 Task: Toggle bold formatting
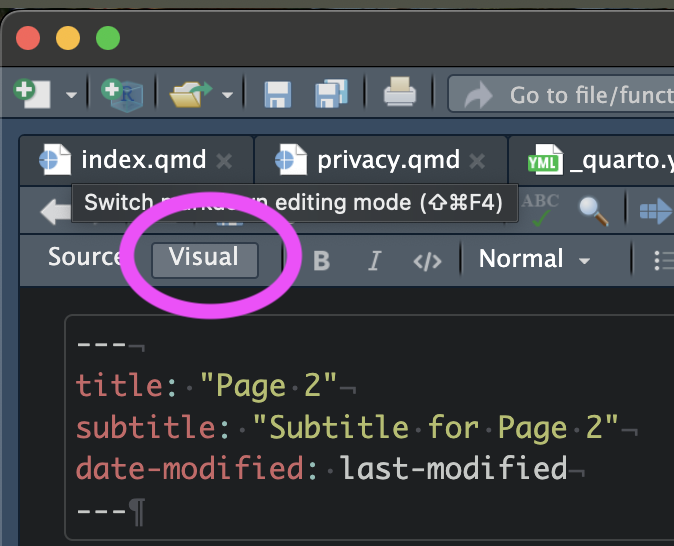[x=321, y=261]
